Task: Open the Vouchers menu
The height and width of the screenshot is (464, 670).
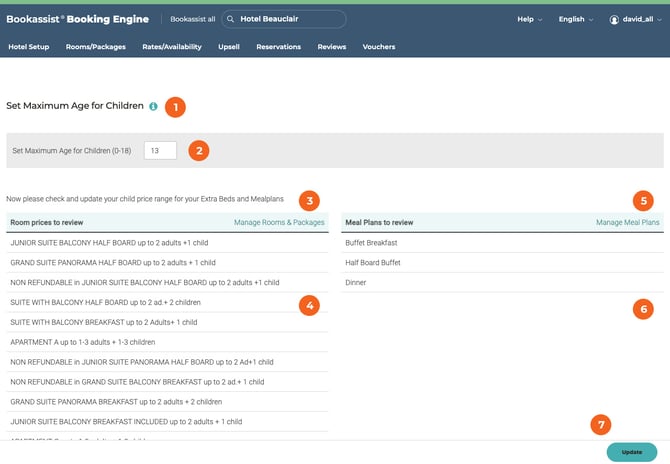Action: click(x=379, y=47)
